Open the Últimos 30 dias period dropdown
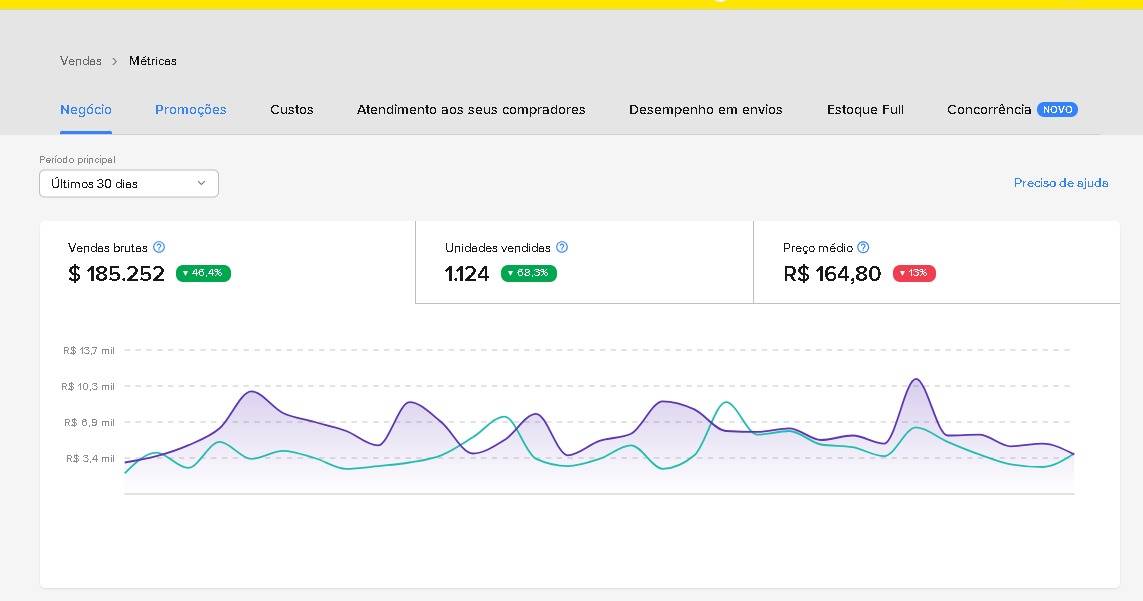The height and width of the screenshot is (601, 1143). point(129,184)
